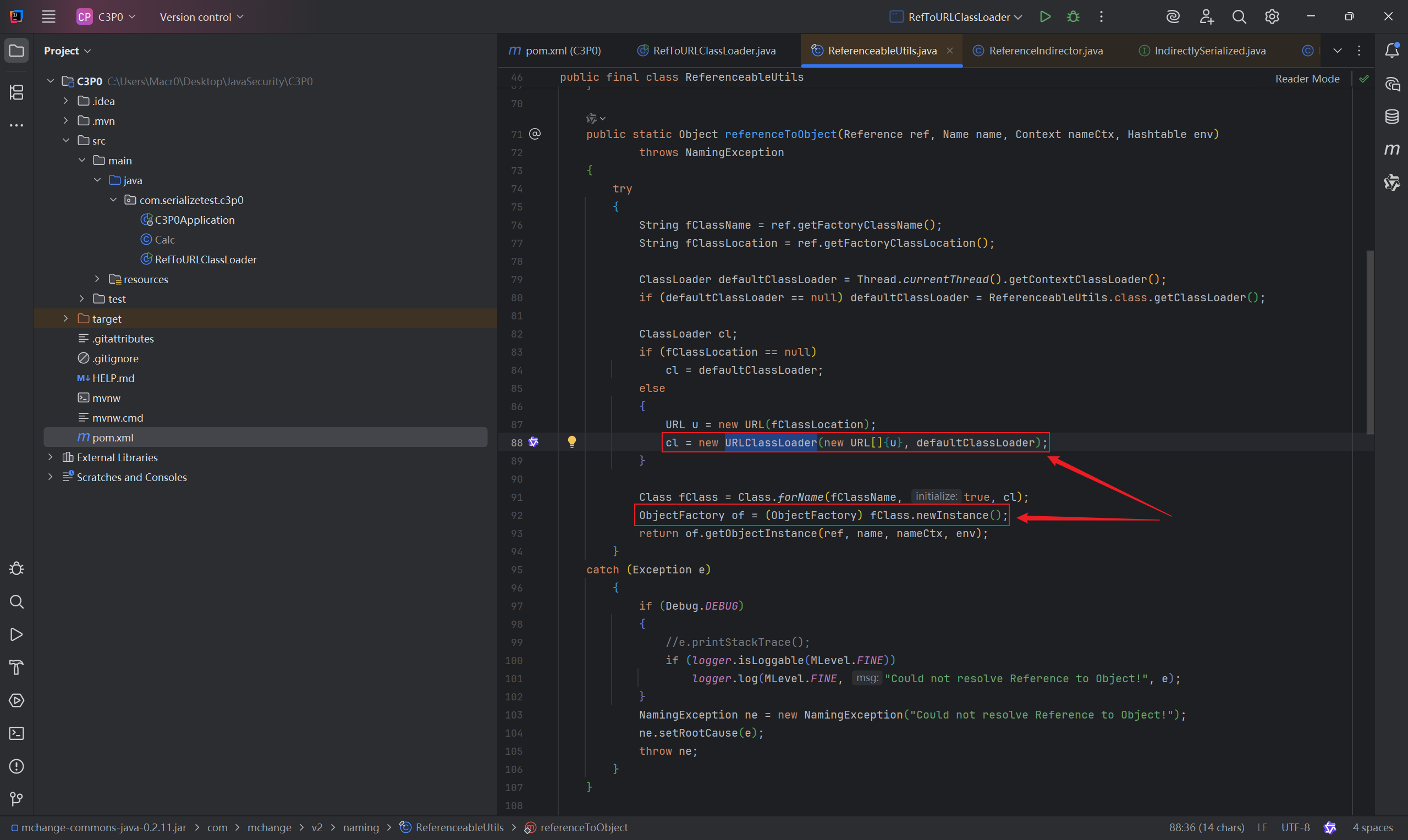Click the green inspections checkmark
1408x840 pixels.
(x=1364, y=79)
